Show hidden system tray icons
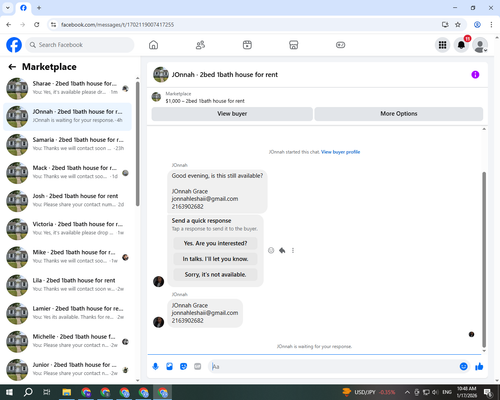Image resolution: width=500 pixels, height=400 pixels. (407, 392)
